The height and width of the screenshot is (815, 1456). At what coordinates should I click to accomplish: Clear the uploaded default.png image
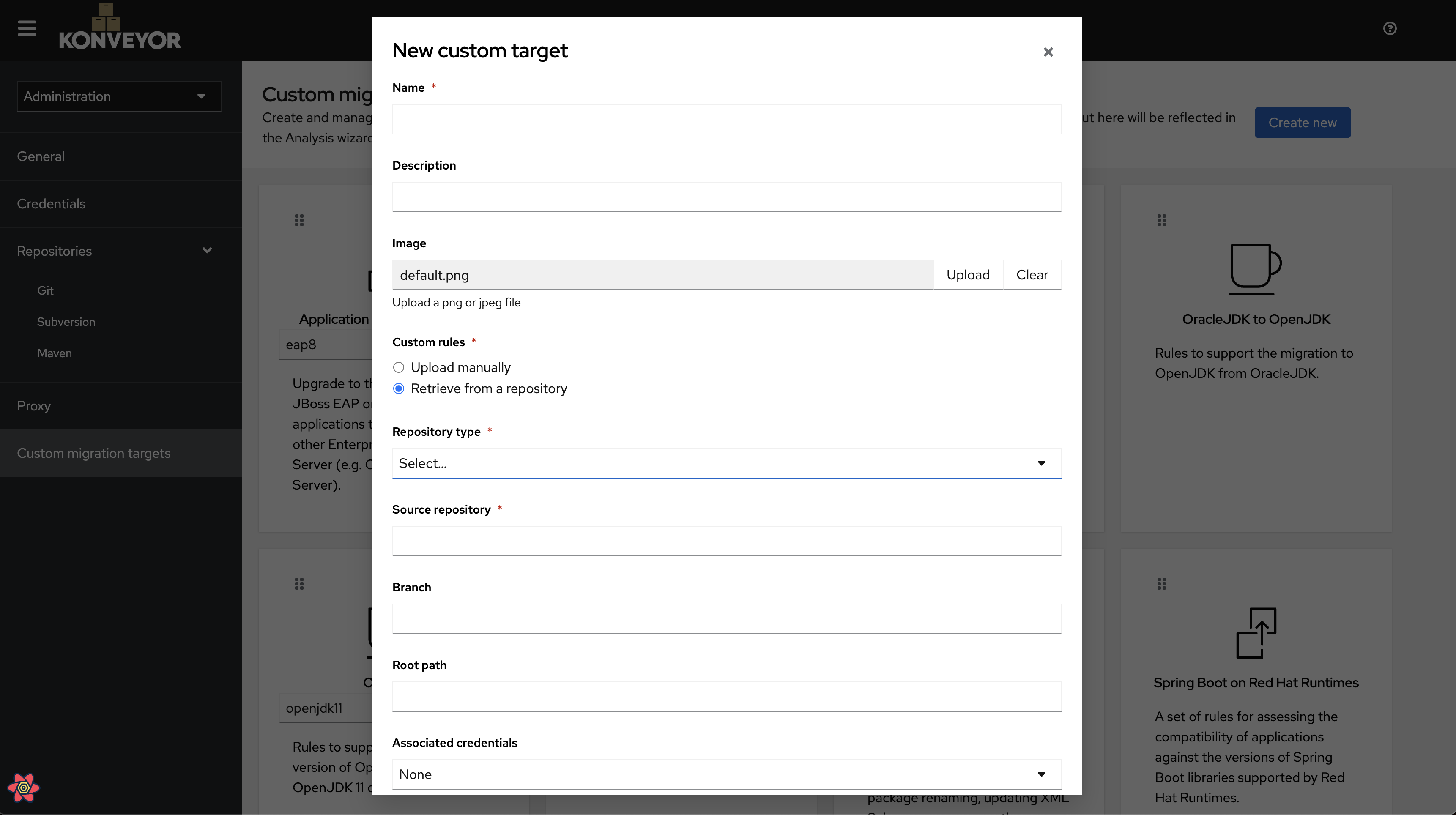coord(1032,275)
